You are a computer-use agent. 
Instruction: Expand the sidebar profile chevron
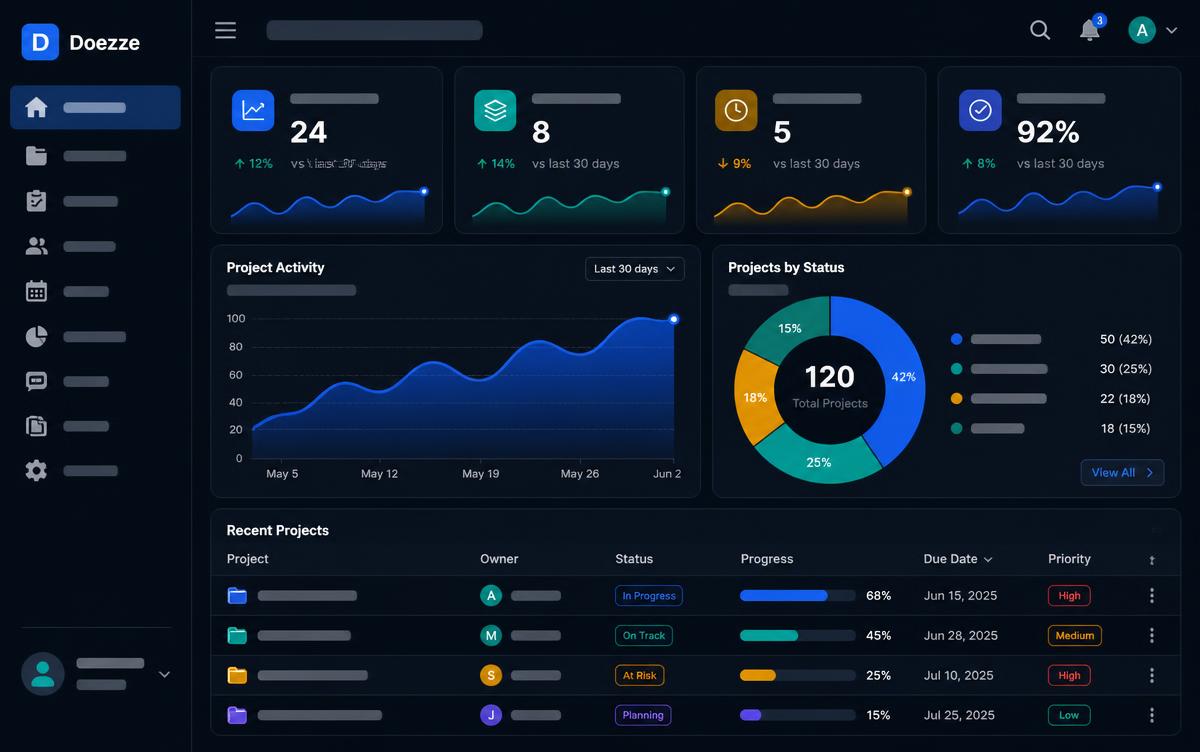(x=164, y=675)
